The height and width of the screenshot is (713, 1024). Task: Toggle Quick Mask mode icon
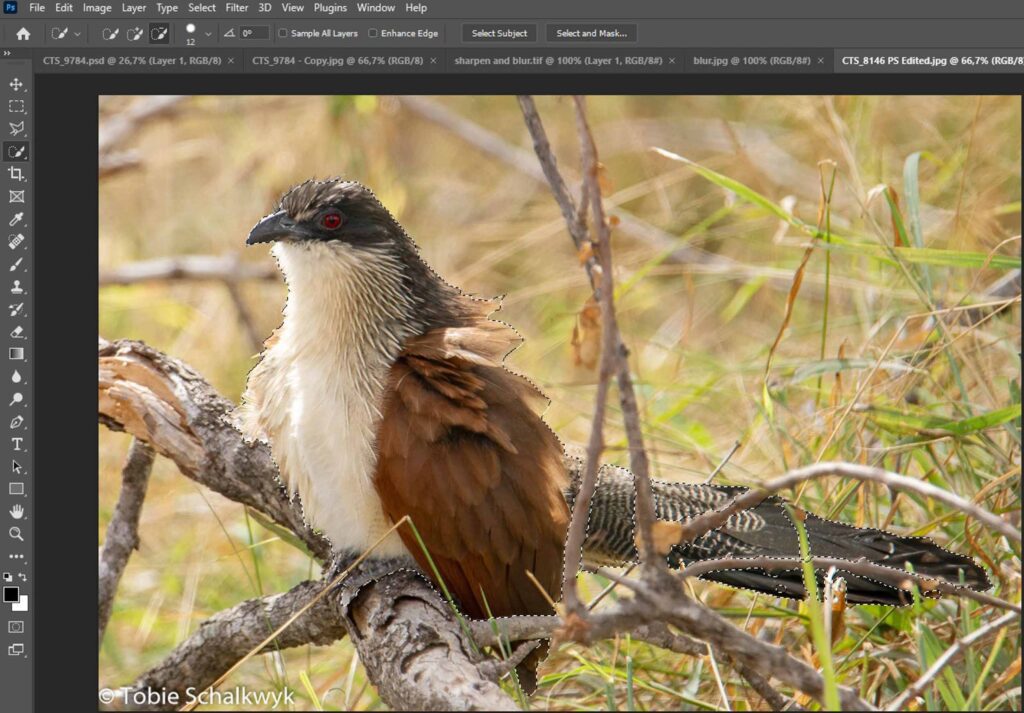(16, 626)
